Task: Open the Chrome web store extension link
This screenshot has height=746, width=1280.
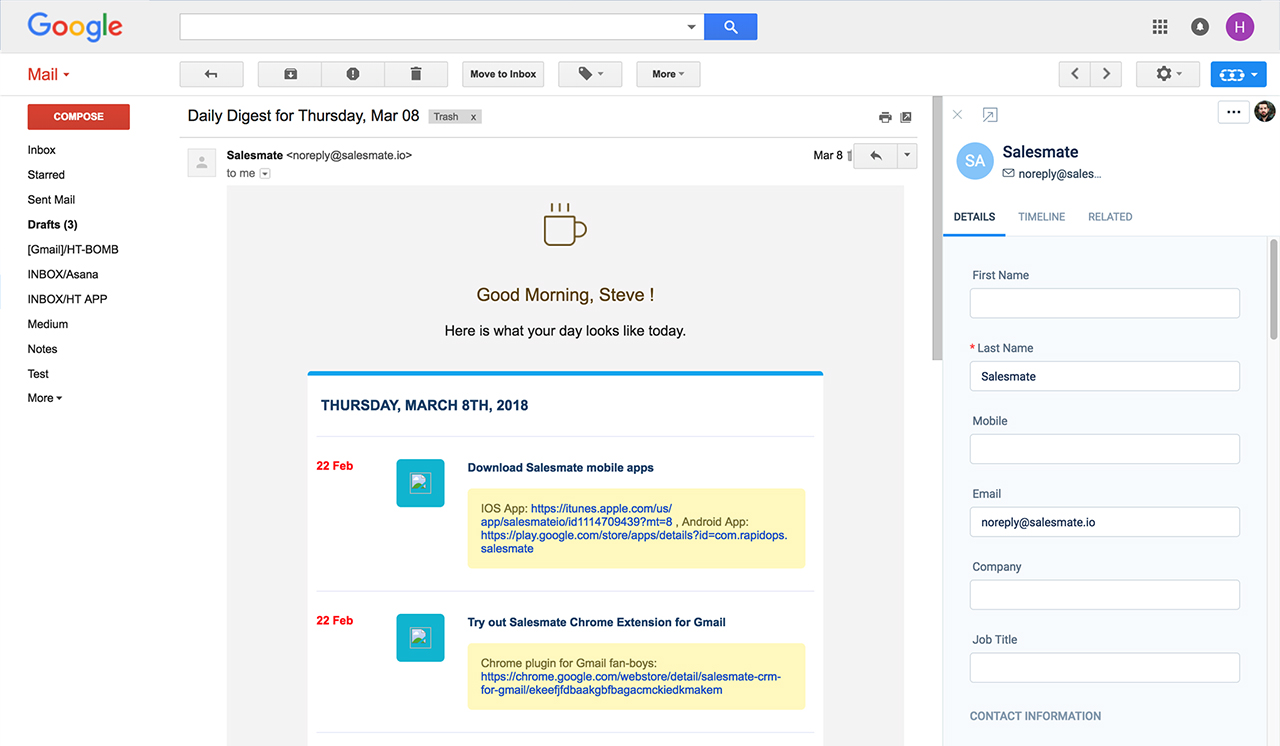Action: click(631, 683)
